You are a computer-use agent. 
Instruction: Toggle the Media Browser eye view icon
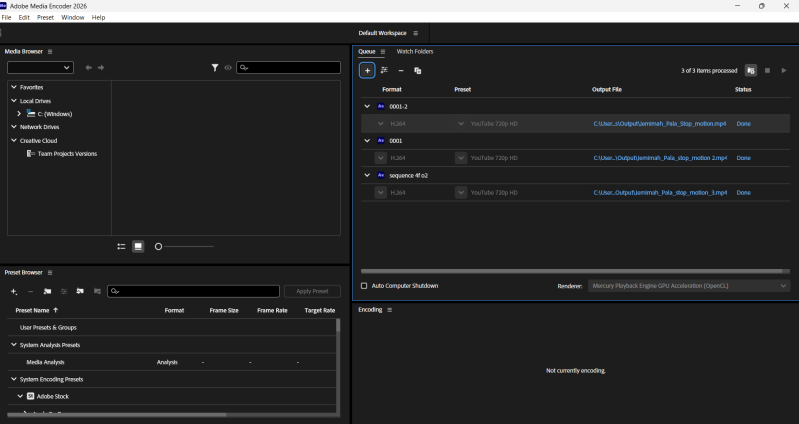(x=228, y=67)
